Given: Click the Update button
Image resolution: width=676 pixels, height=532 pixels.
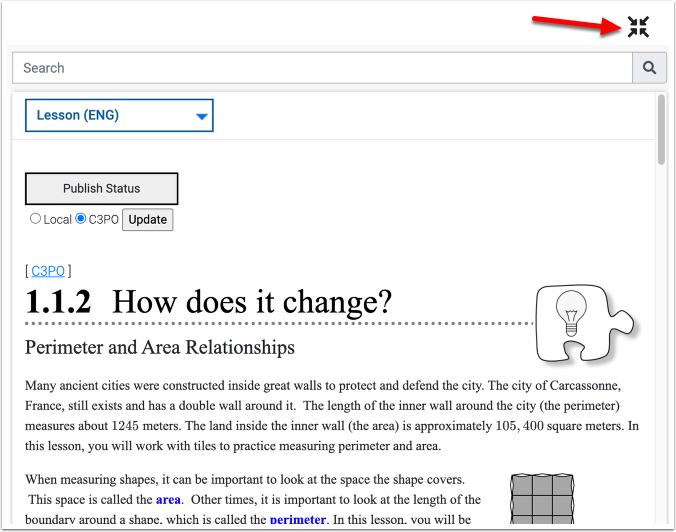Looking at the screenshot, I should coord(147,219).
